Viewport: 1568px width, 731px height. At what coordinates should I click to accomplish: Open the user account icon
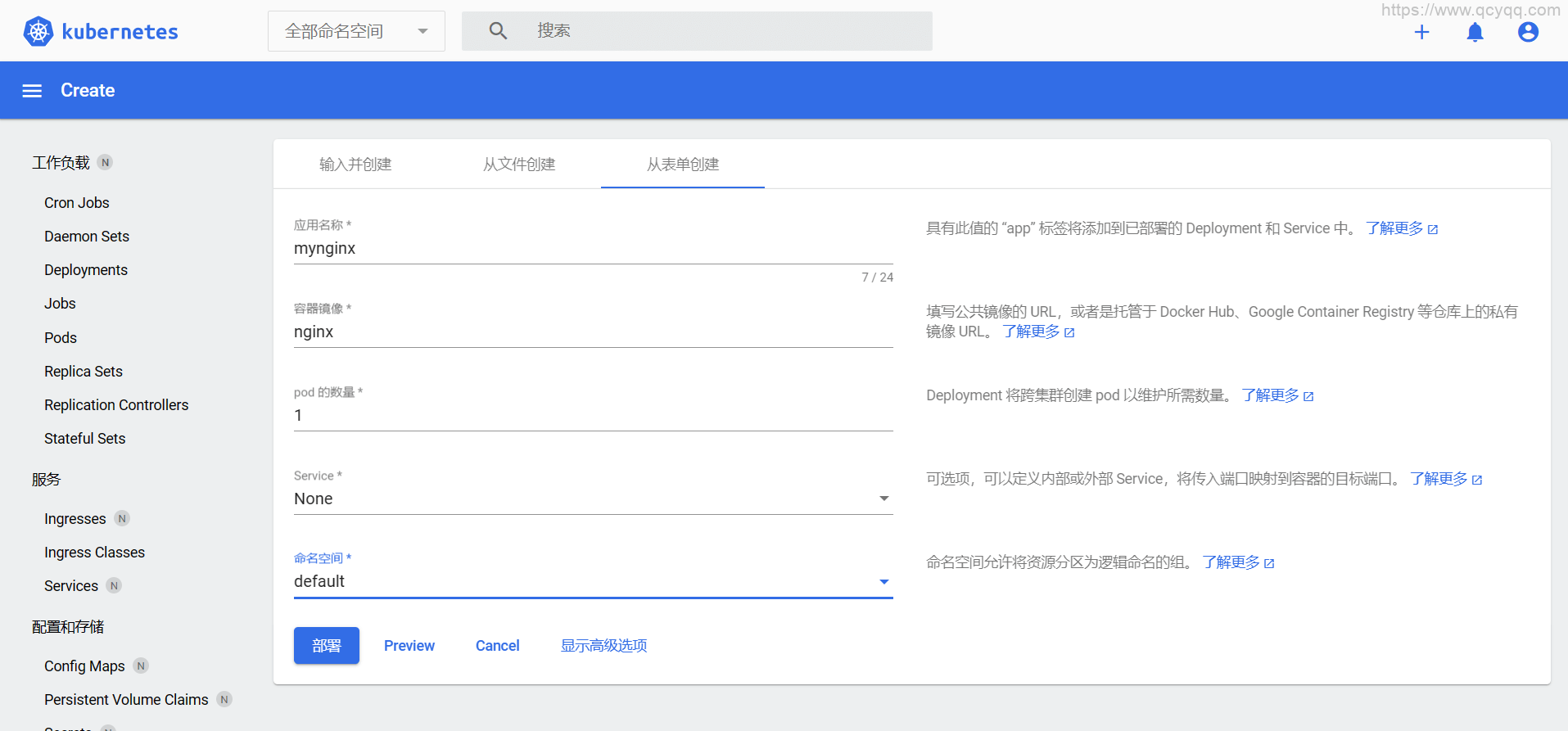[1527, 32]
